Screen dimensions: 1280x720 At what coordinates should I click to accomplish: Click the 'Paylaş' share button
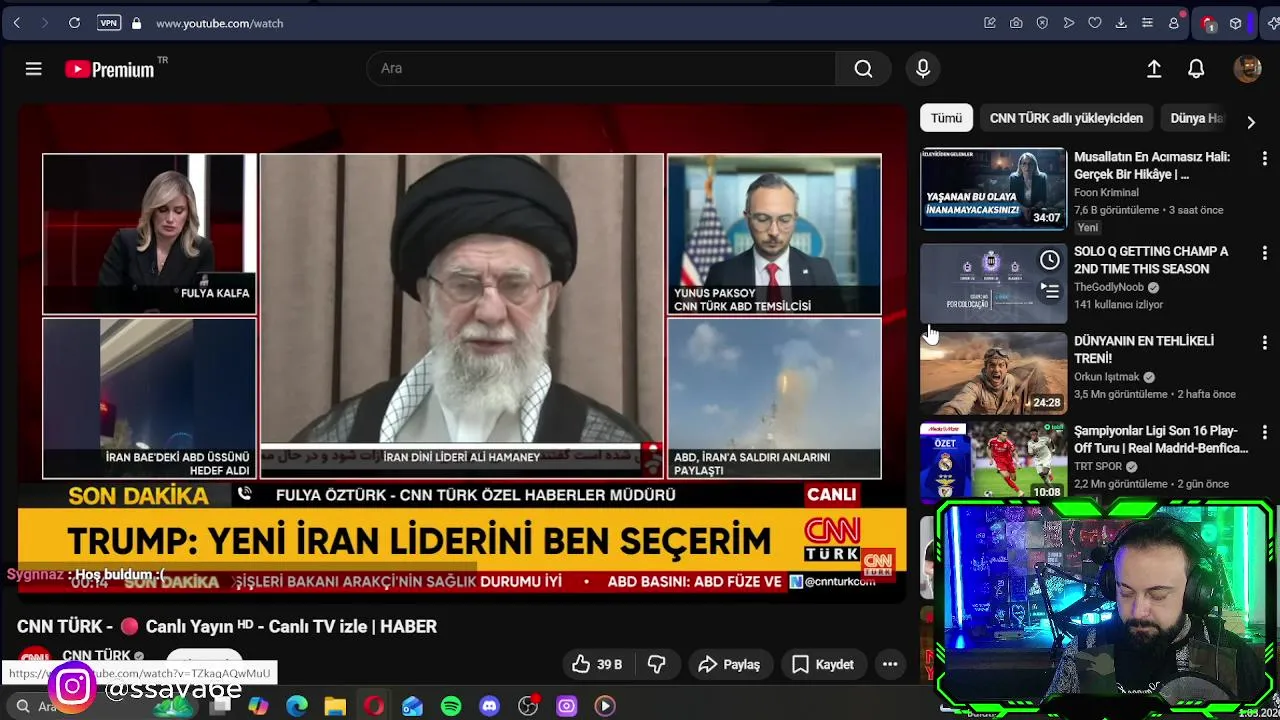coord(730,664)
